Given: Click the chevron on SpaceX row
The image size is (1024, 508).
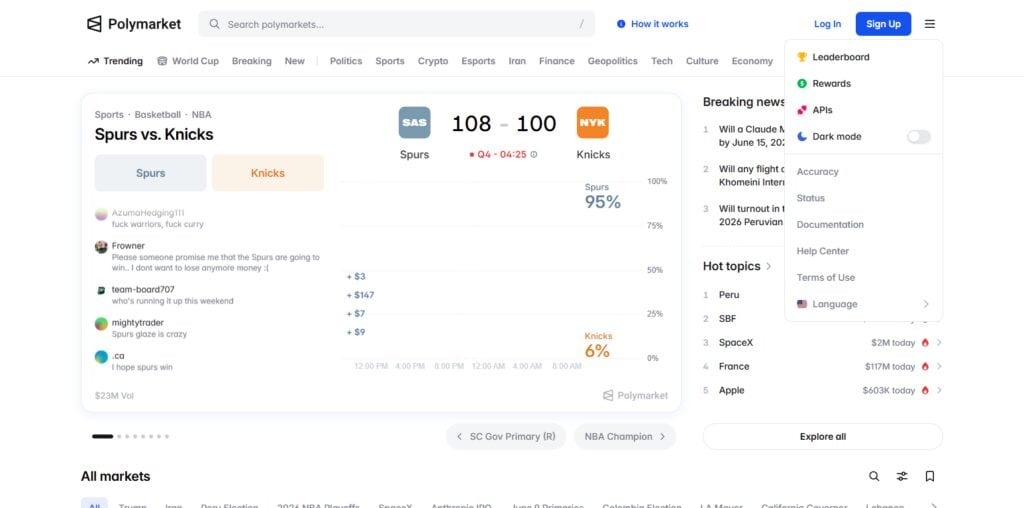Looking at the screenshot, I should [939, 343].
